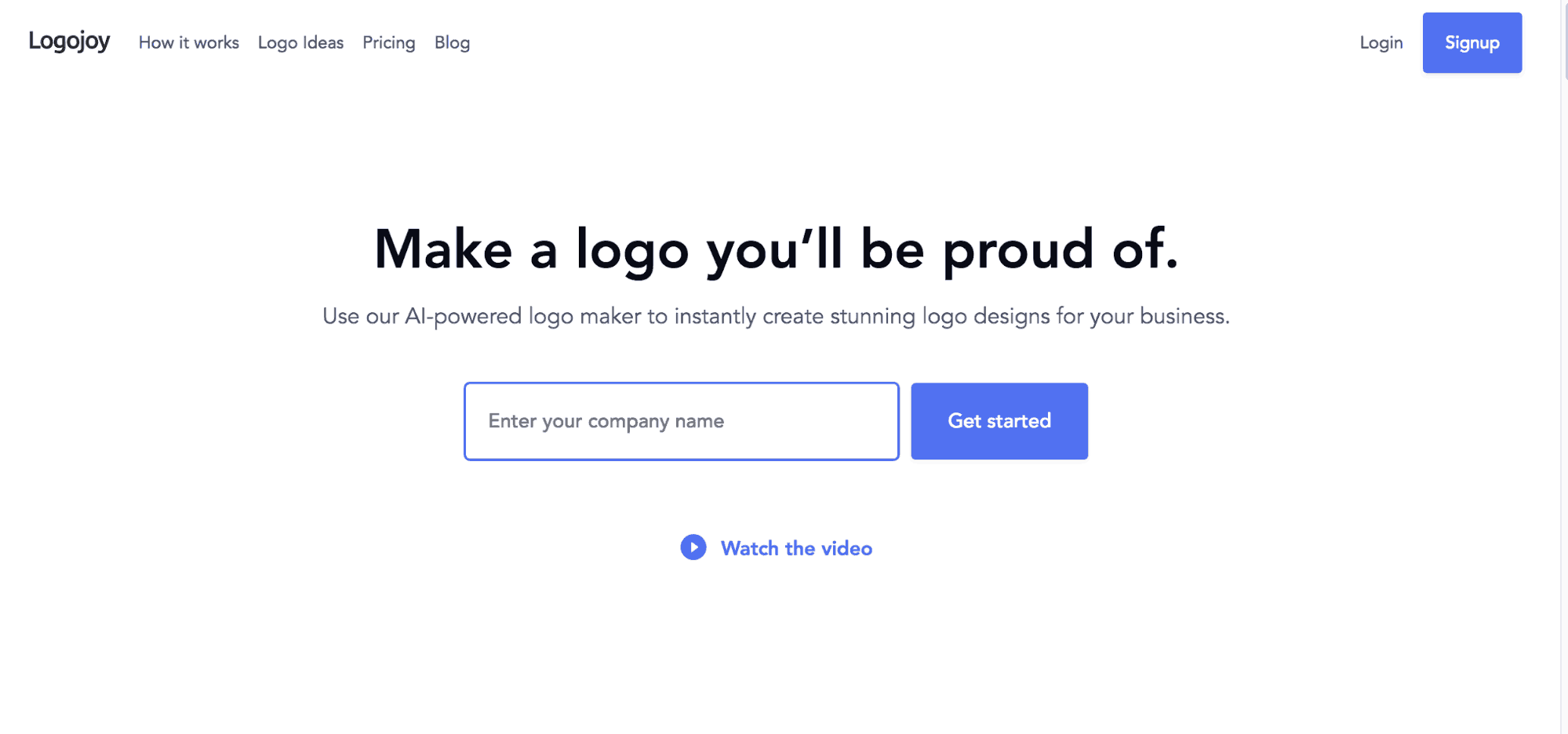
Task: Click the AI-powered logo maker subtitle text
Action: (x=776, y=316)
